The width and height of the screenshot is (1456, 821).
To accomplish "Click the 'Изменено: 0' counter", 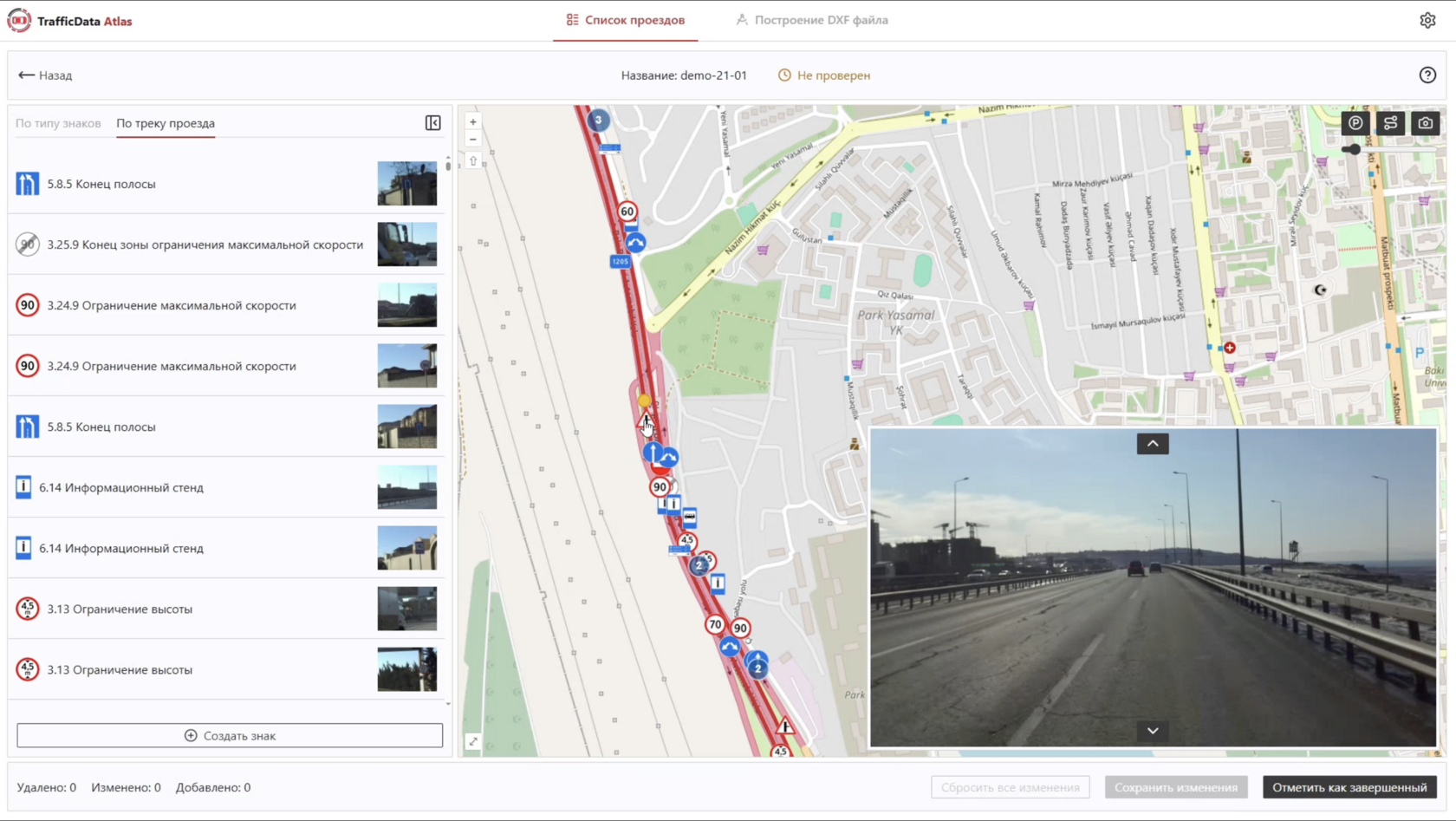I will coord(126,787).
